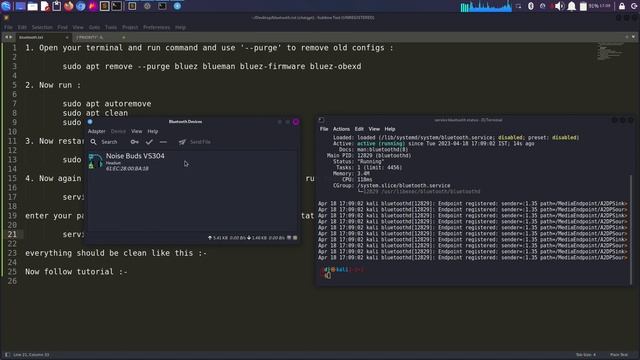Open the View menu in the terminal window
The image size is (640, 360).
coord(374,129)
